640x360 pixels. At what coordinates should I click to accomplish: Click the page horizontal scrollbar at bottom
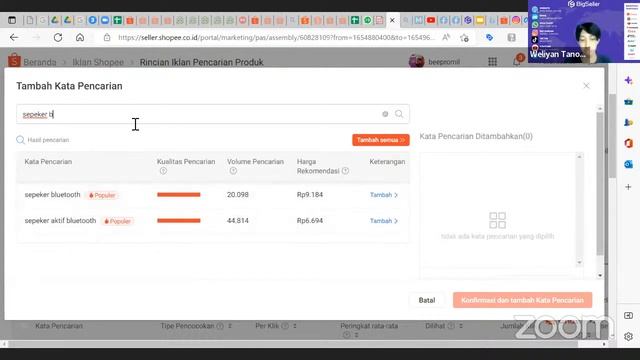(293, 344)
